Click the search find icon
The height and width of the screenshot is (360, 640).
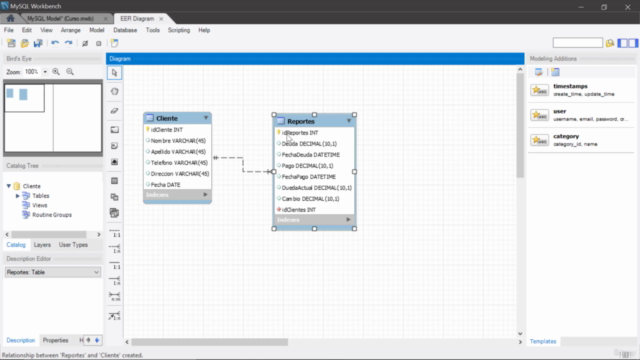610,43
